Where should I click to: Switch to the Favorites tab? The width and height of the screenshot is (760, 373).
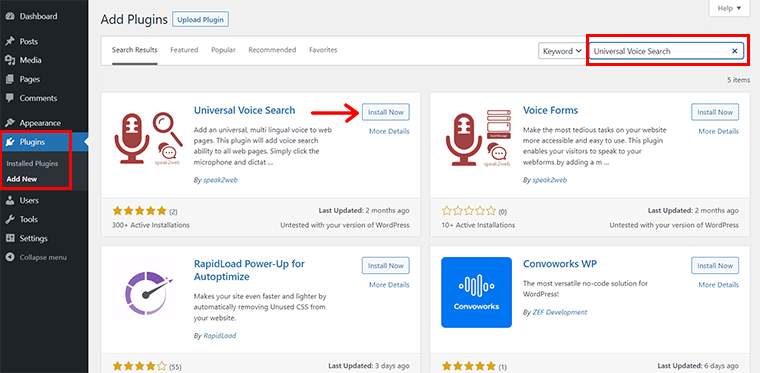(x=323, y=50)
